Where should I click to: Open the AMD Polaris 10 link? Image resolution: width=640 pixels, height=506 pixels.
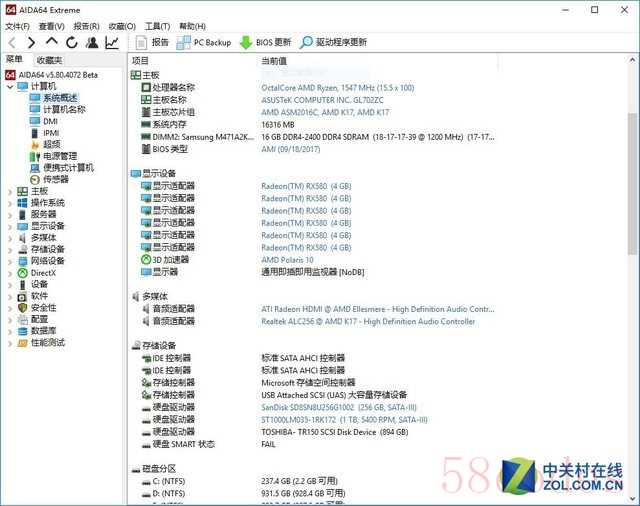(x=287, y=260)
